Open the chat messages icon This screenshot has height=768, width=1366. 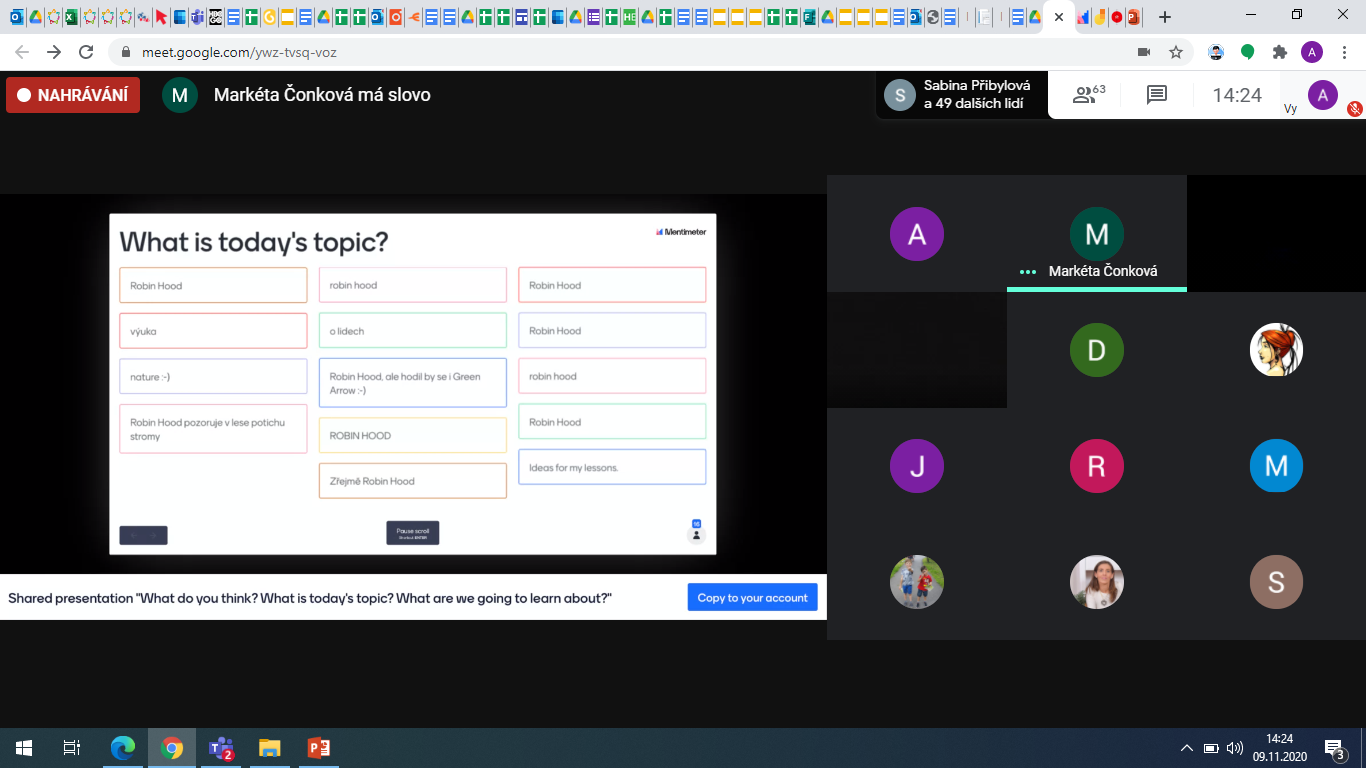coord(1157,95)
